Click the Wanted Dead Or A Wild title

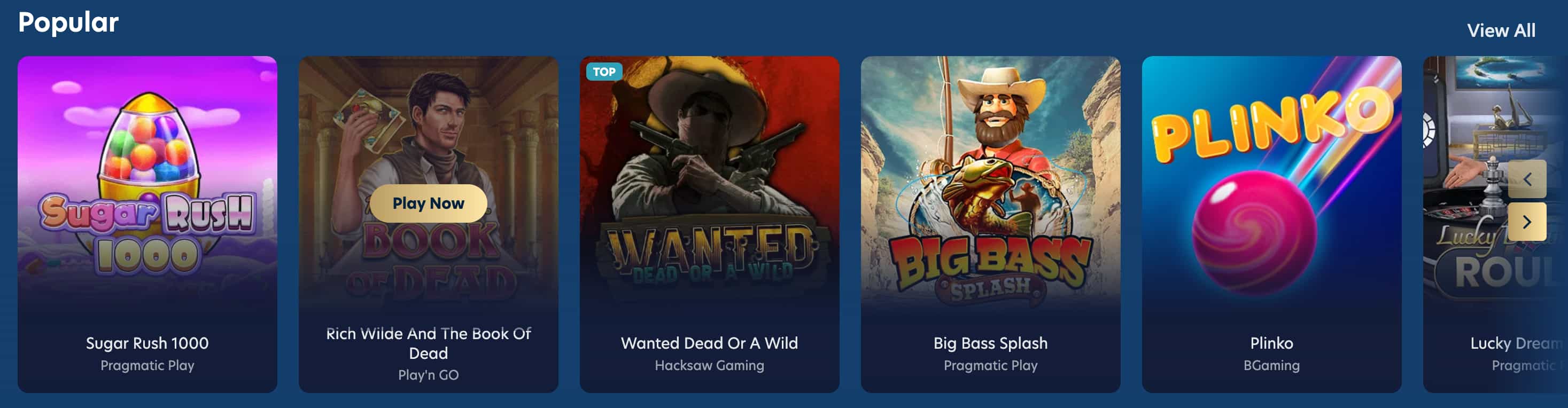coord(709,343)
